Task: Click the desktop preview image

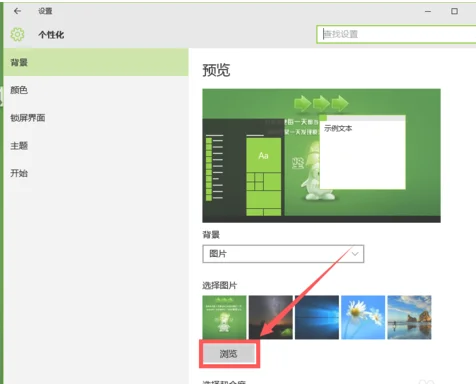Action: pos(321,156)
